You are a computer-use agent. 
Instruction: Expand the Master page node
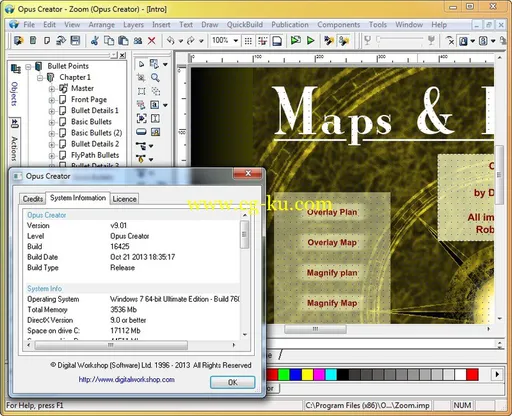pyautogui.click(x=52, y=89)
